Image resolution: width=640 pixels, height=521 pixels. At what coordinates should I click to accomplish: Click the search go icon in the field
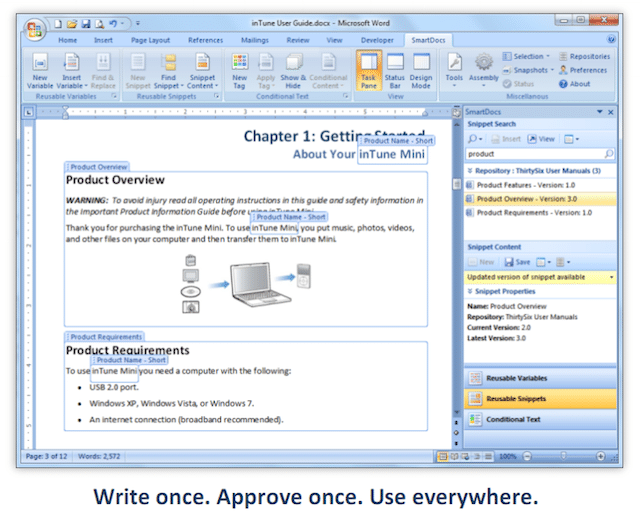pyautogui.click(x=609, y=154)
